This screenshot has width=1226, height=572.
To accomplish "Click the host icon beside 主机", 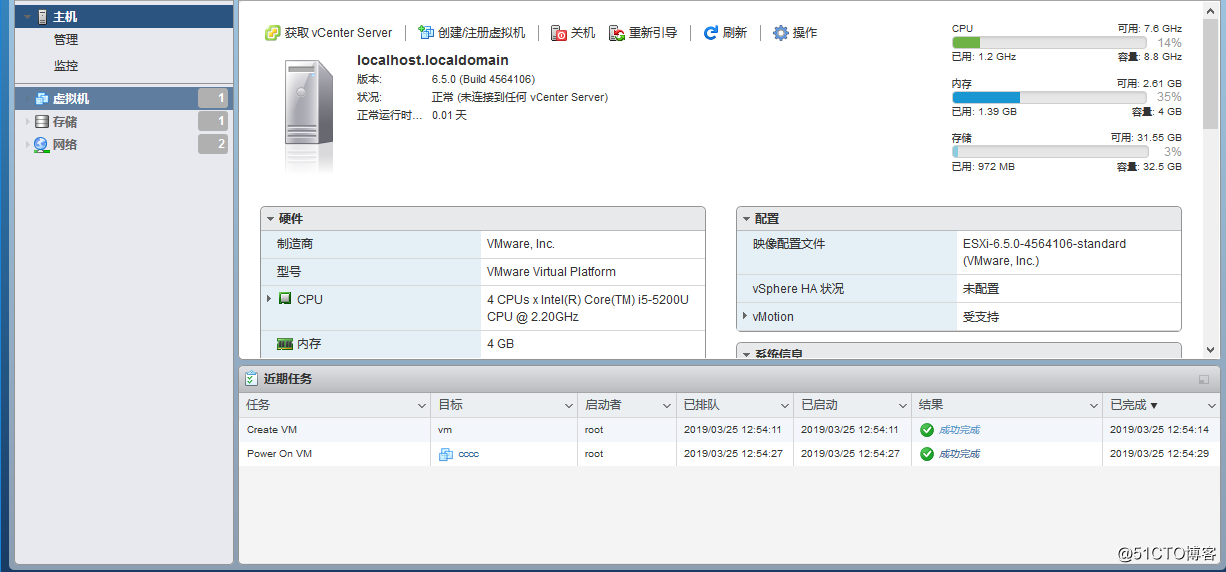I will (x=42, y=17).
